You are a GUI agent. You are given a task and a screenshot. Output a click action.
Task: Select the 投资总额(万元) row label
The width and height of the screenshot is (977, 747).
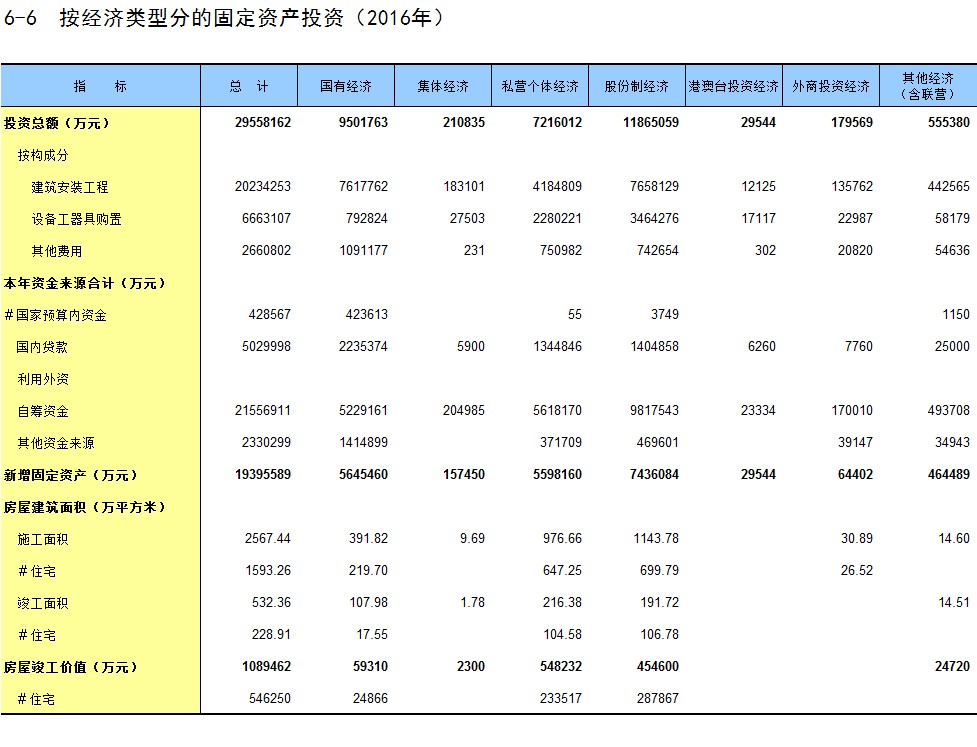pyautogui.click(x=56, y=123)
